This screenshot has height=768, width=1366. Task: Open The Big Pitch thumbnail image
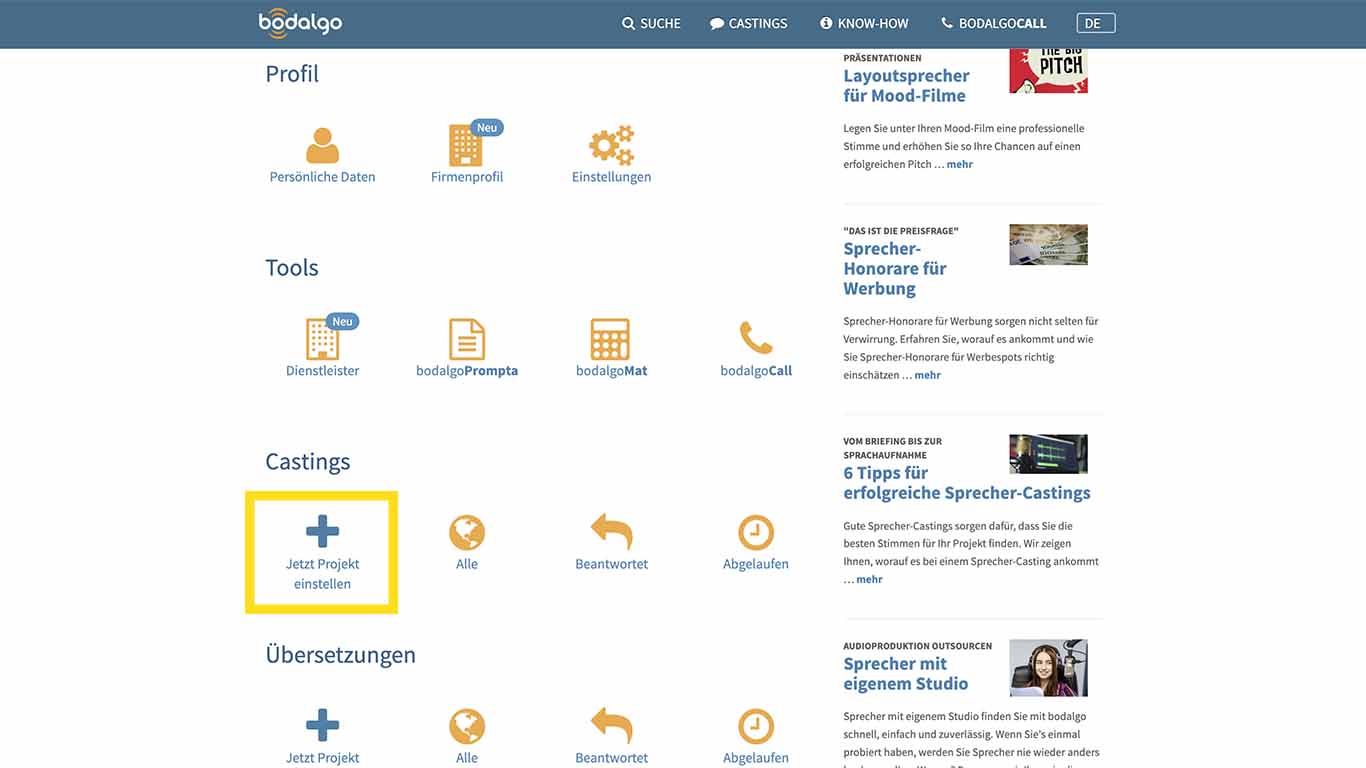coord(1048,71)
